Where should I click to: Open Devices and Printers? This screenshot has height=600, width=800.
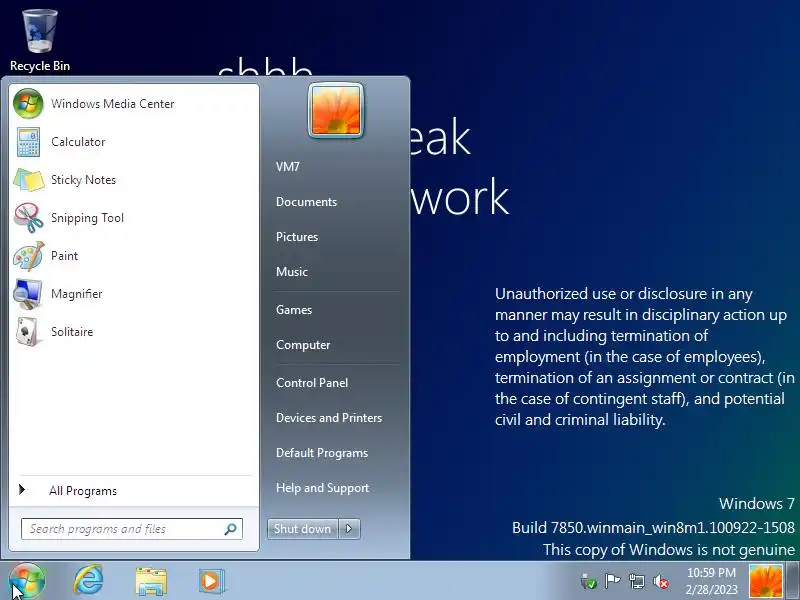pyautogui.click(x=329, y=418)
